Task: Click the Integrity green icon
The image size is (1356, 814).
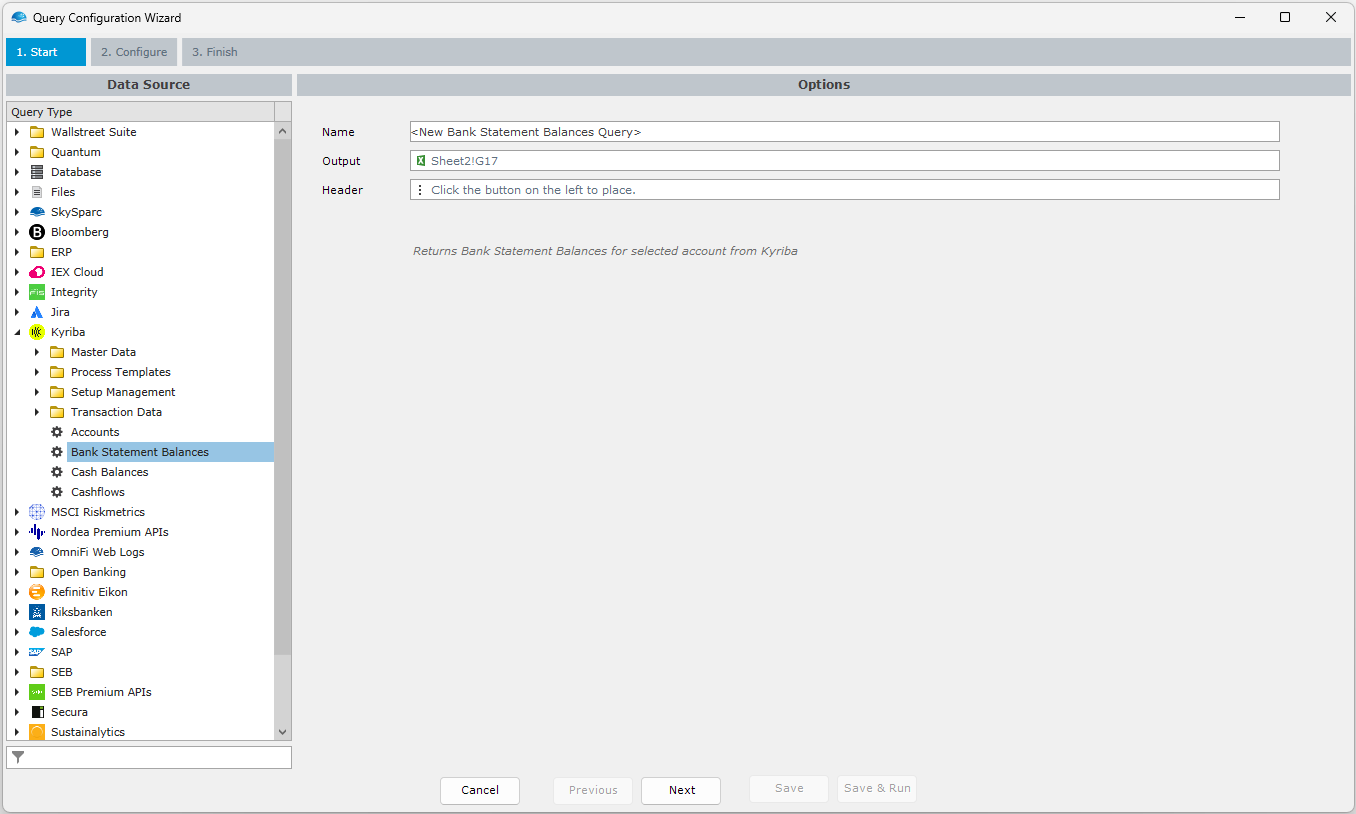Action: [x=37, y=292]
